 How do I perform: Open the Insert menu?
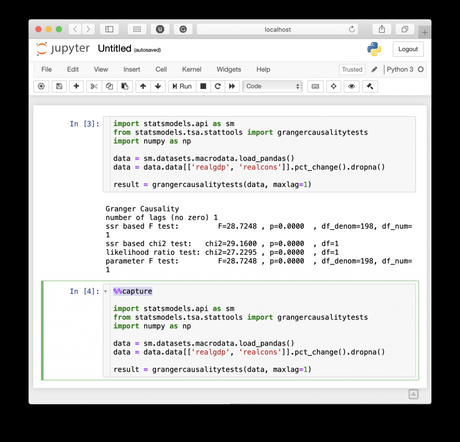coord(132,69)
